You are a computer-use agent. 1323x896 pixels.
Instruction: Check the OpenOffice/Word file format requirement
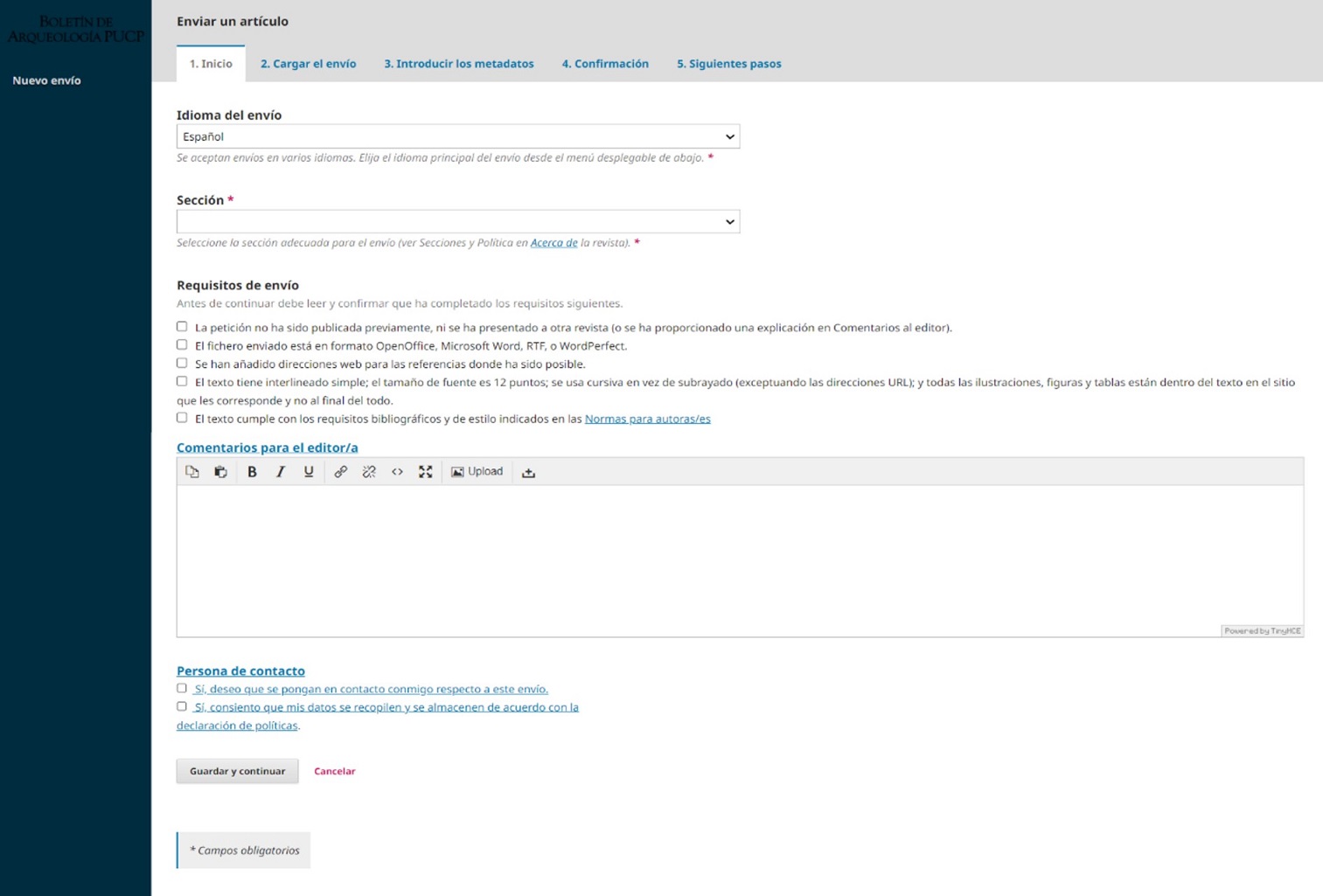click(182, 345)
